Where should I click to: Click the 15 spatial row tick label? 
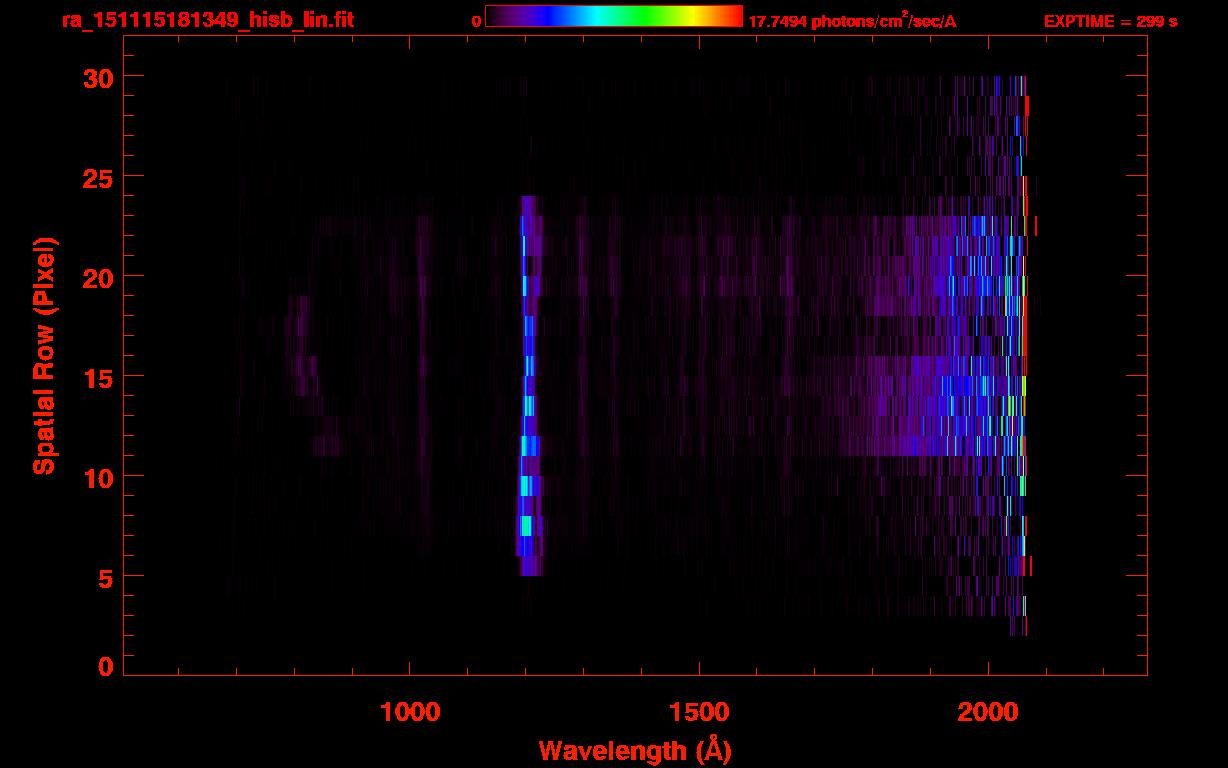pos(98,377)
